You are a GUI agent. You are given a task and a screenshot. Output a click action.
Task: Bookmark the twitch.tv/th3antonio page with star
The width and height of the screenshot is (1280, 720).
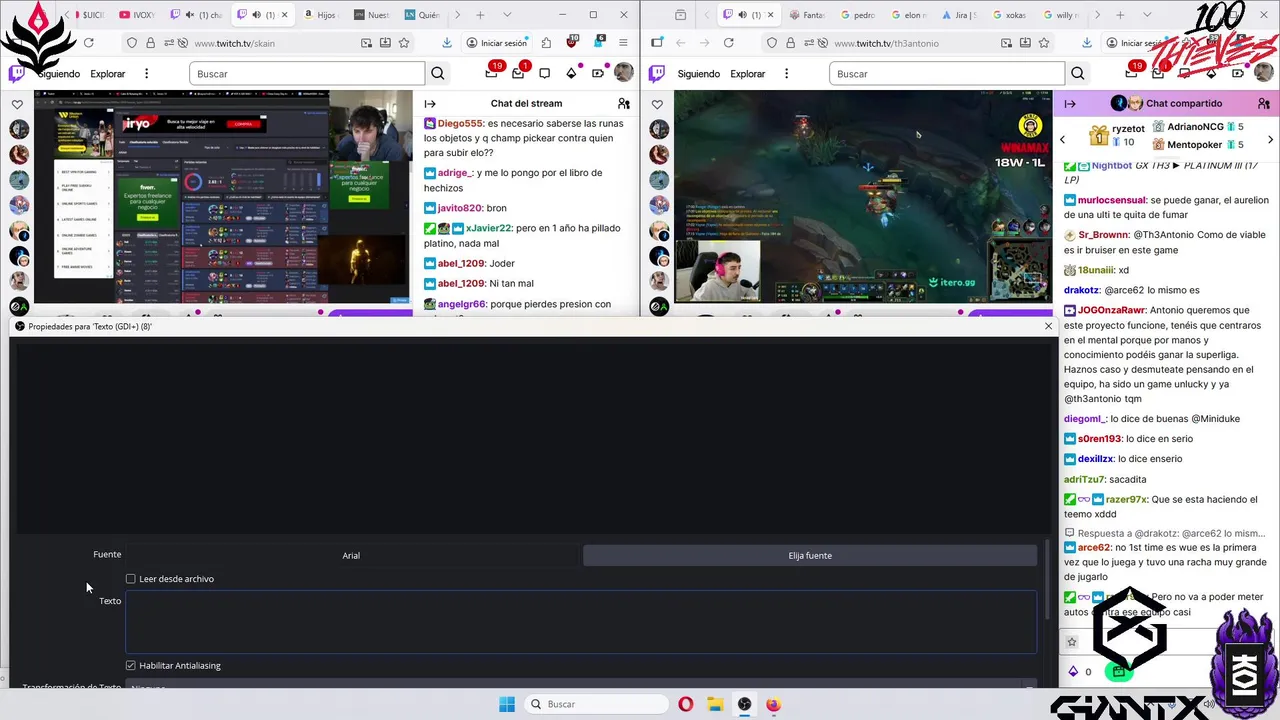1044,43
